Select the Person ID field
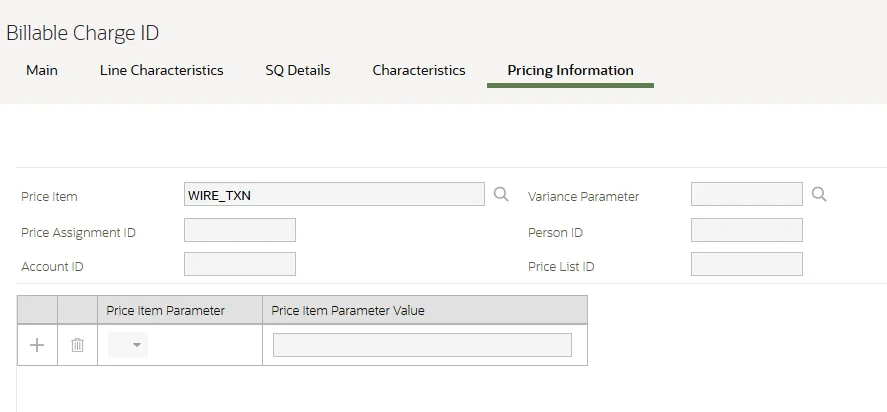The image size is (887, 412). [746, 231]
